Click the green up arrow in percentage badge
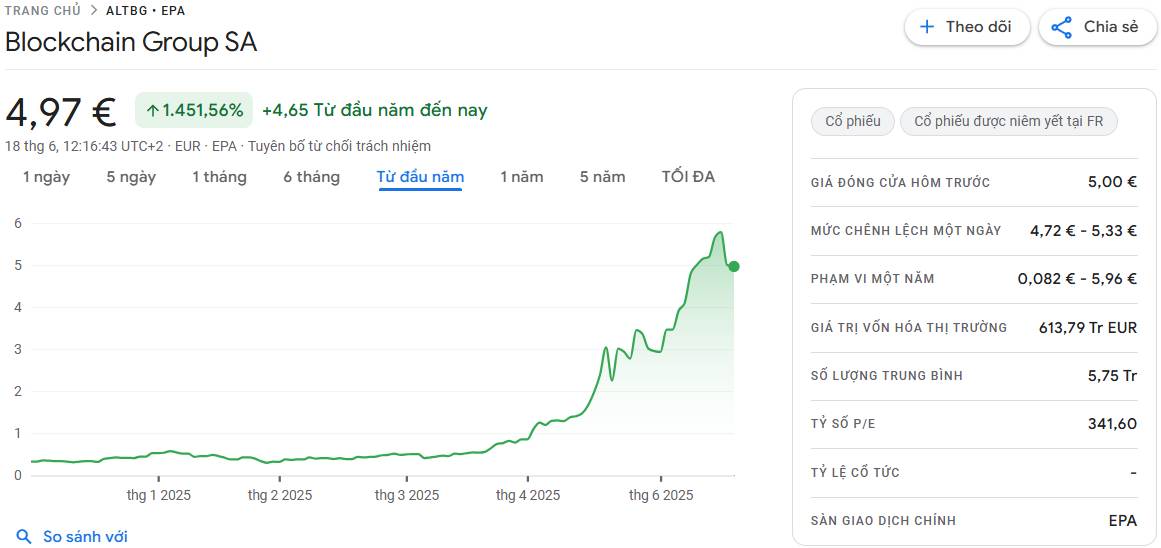Viewport: 1161px width, 548px height. pos(153,111)
